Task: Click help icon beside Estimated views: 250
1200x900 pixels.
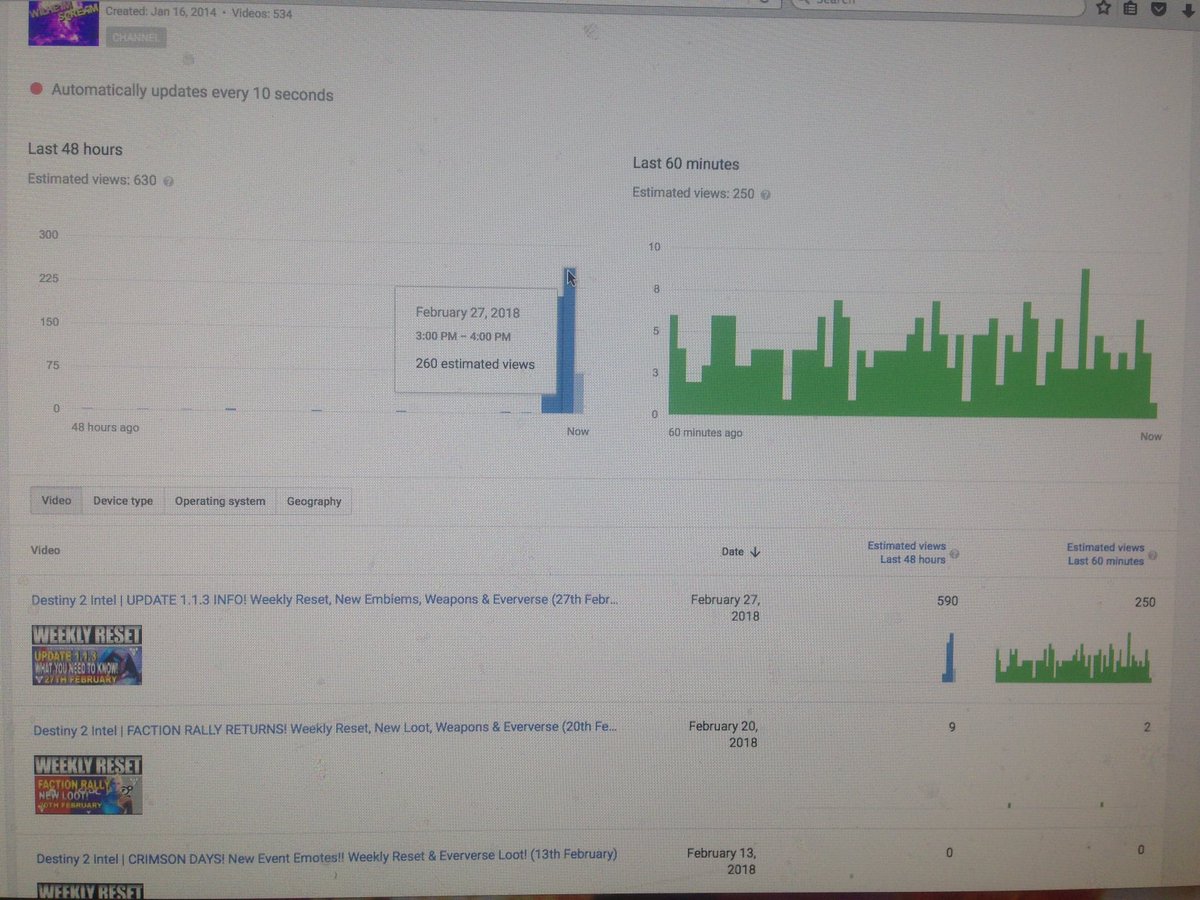Action: pyautogui.click(x=765, y=195)
